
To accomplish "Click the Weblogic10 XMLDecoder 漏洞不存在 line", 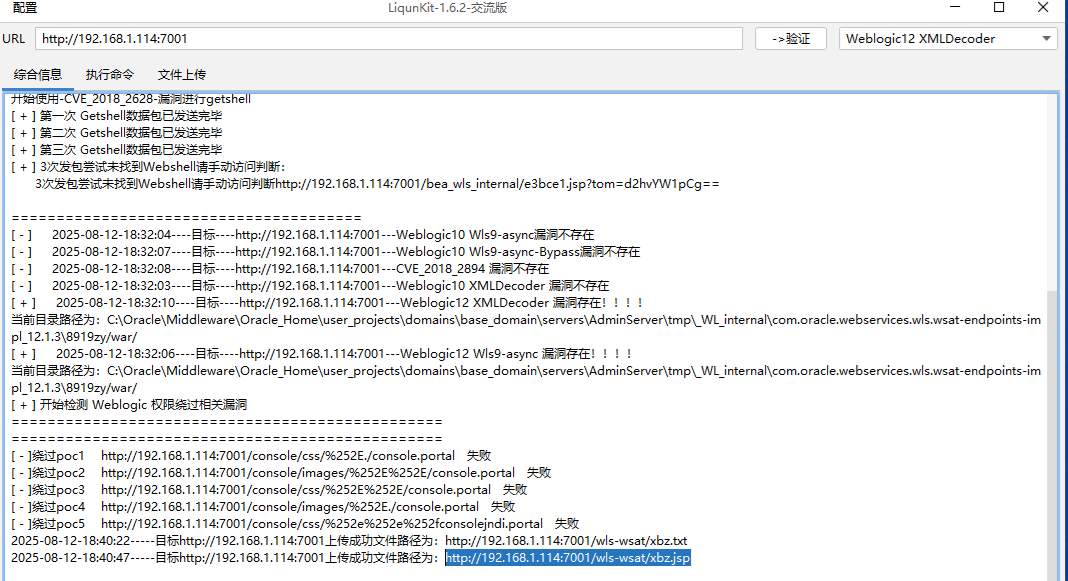I will click(x=310, y=285).
